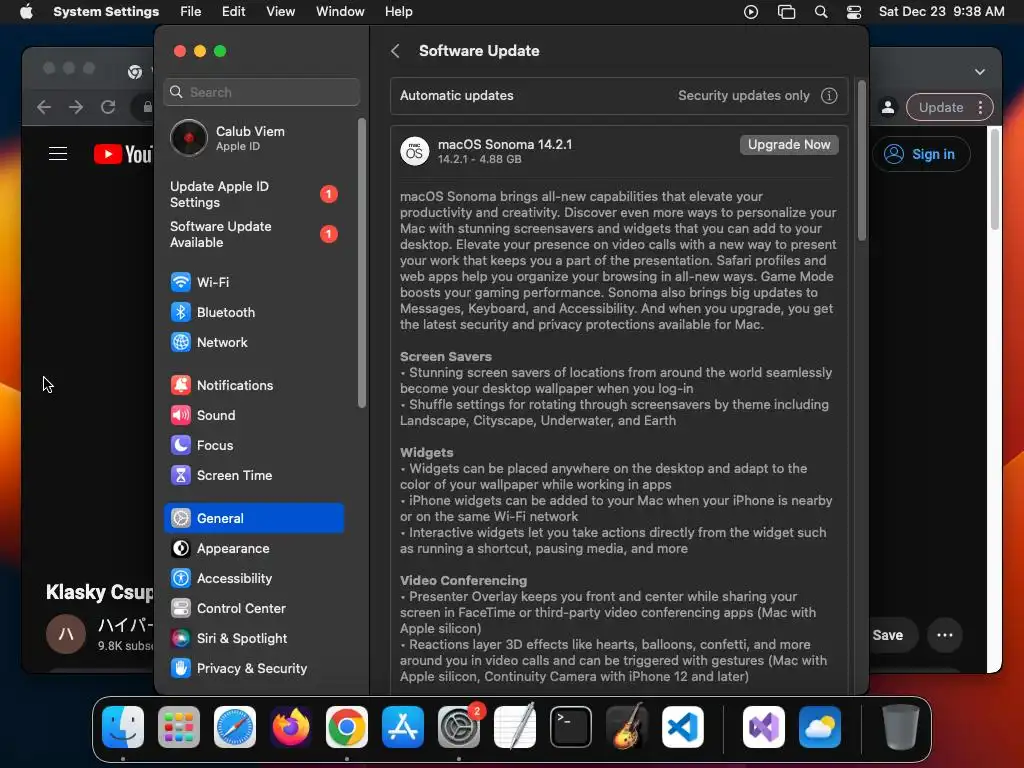1024x768 pixels.
Task: Open Control Center settings
Action: point(253,609)
